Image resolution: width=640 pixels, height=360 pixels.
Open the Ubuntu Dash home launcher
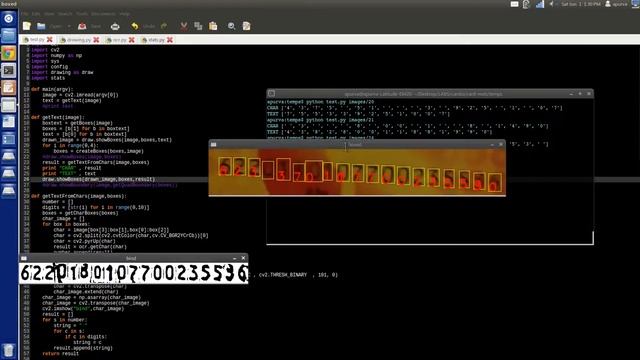point(9,18)
